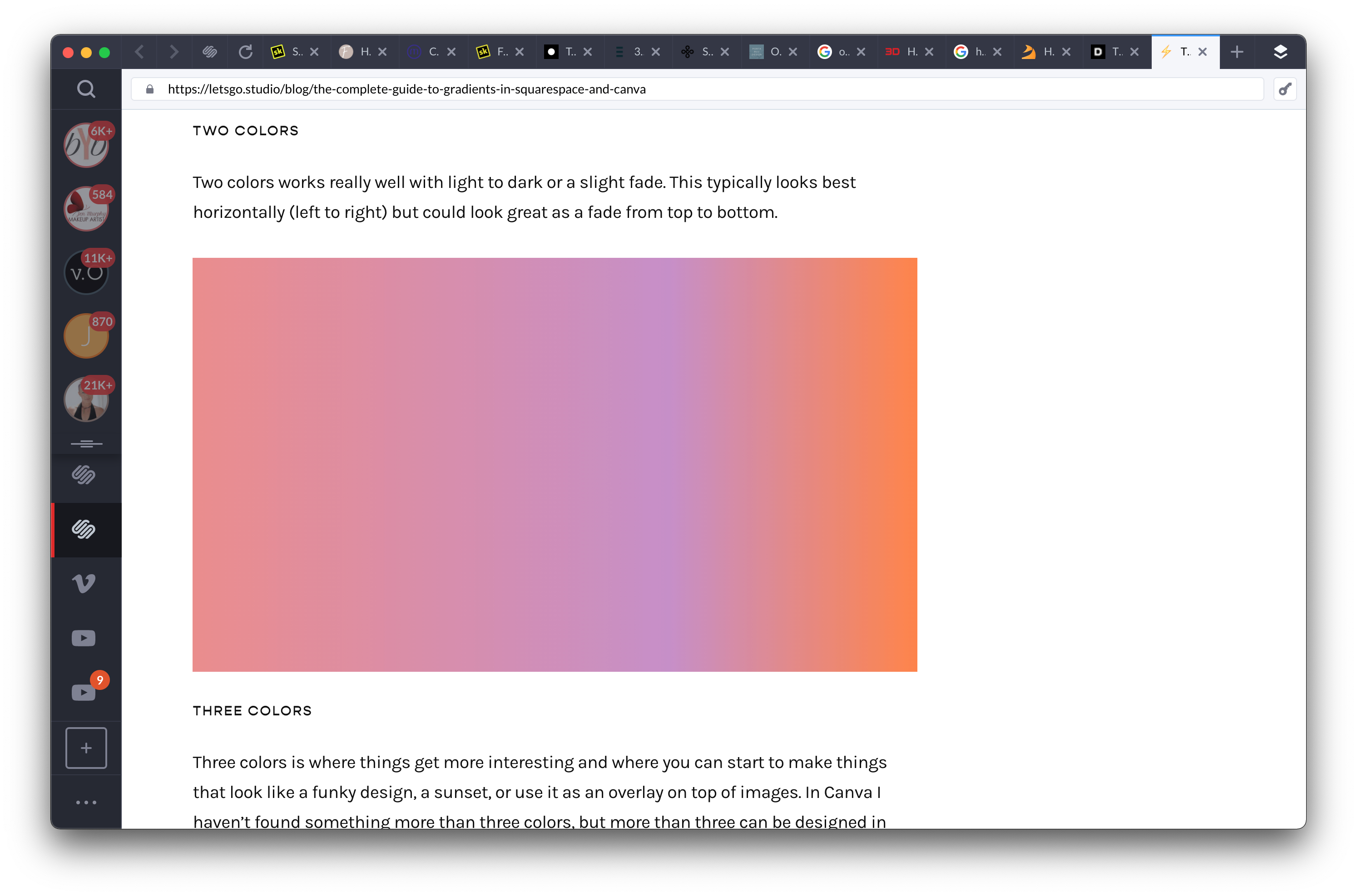This screenshot has width=1357, height=896.
Task: Click the paragraph starting 'Three colors is where'
Action: click(x=540, y=792)
